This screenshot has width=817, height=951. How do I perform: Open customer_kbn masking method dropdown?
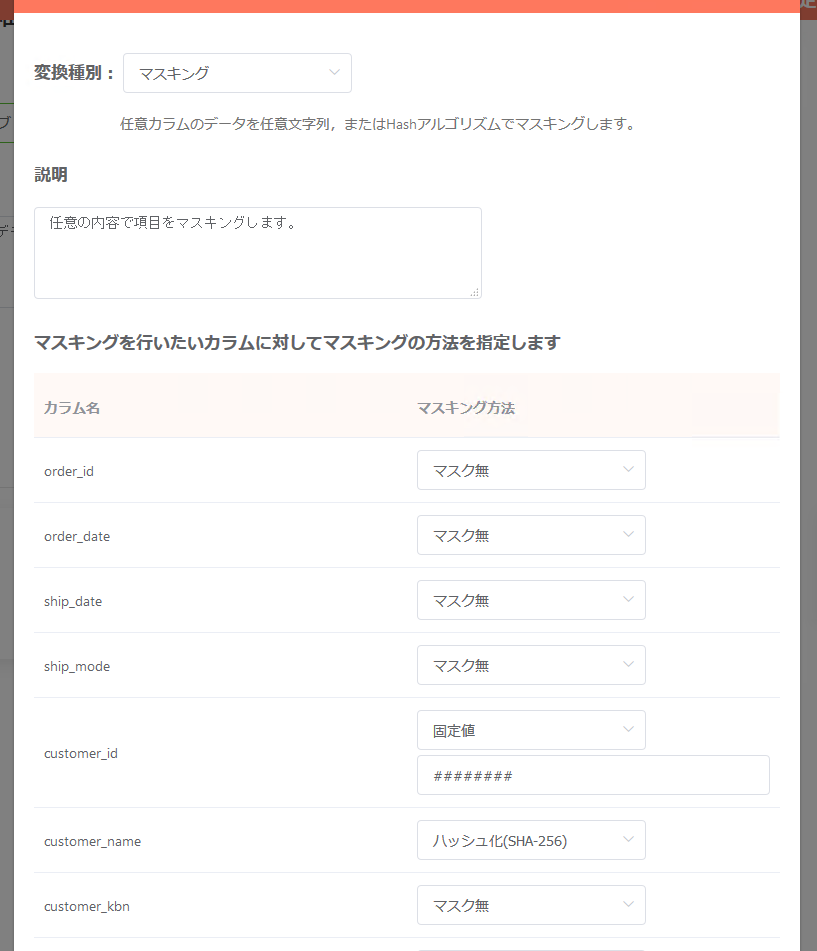[x=531, y=905]
